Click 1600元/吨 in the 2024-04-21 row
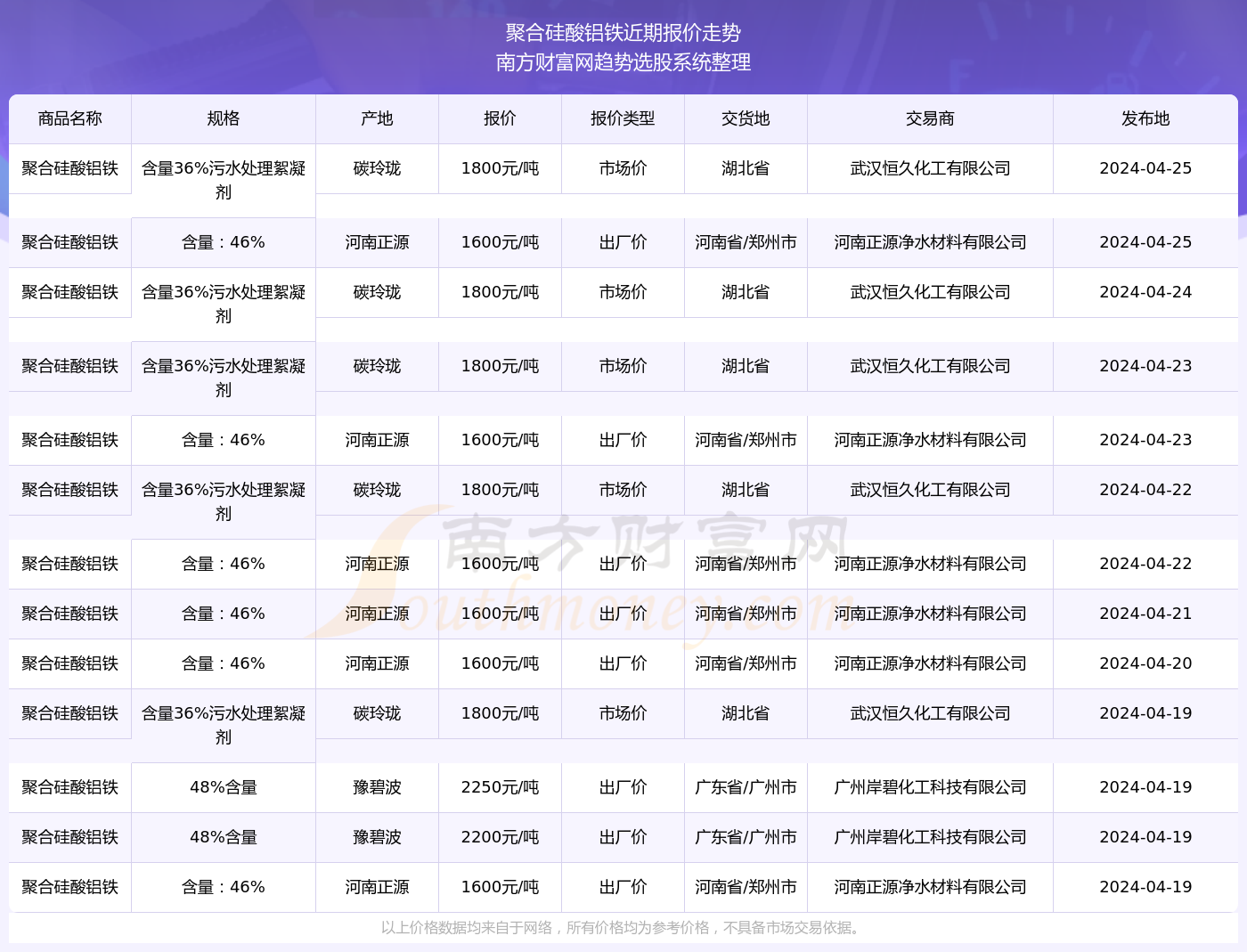Screen dimensions: 1247x952 pyautogui.click(x=501, y=614)
